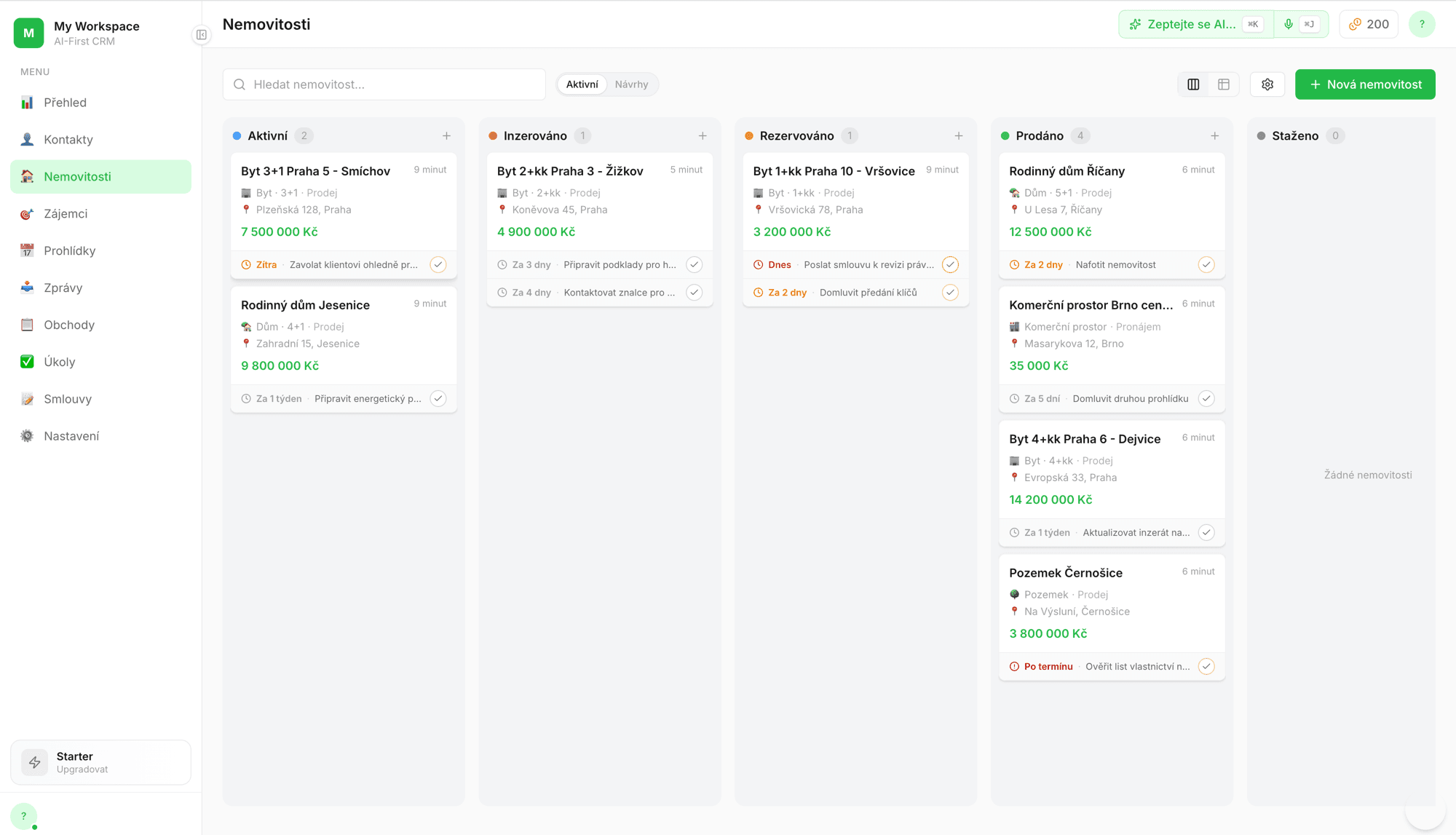Open Obchody in the sidebar menu
1456x835 pixels.
pyautogui.click(x=100, y=325)
